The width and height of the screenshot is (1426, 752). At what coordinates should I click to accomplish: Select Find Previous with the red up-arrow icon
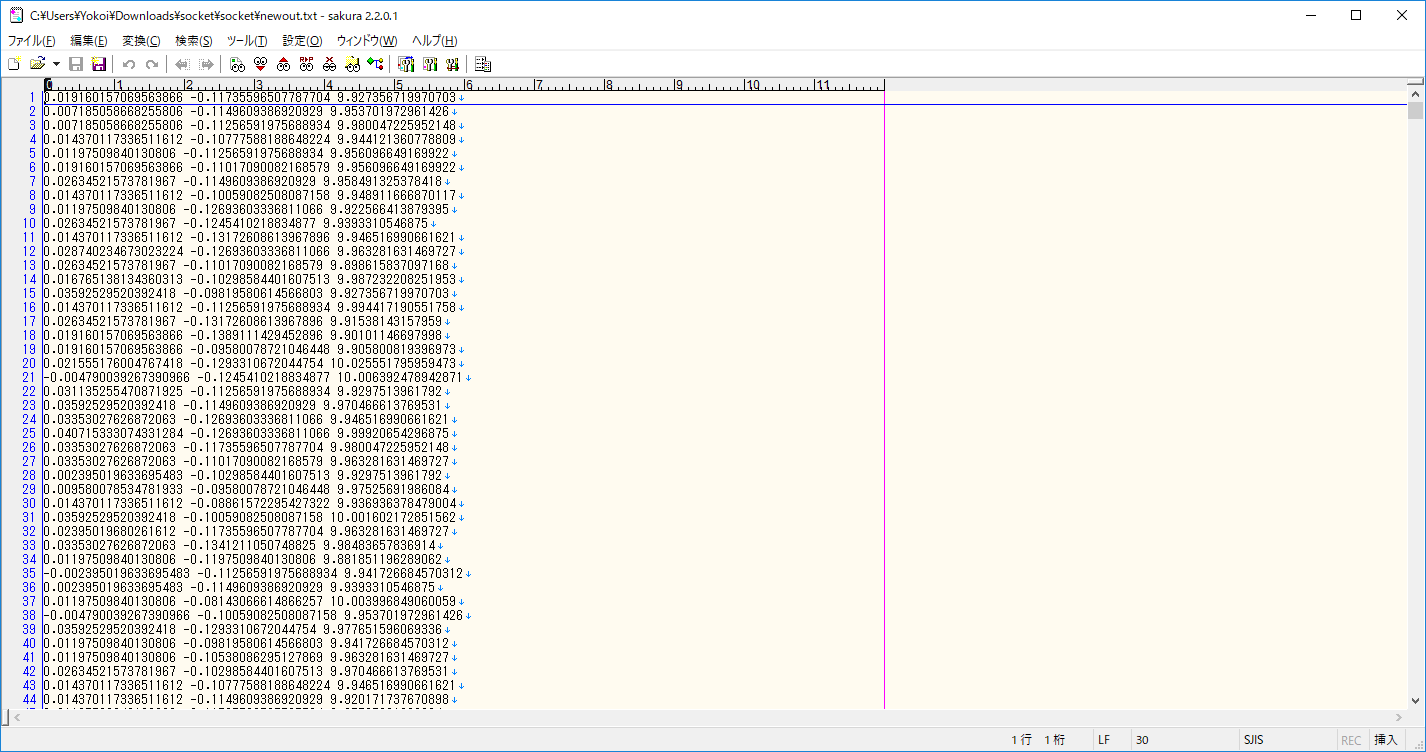click(x=284, y=63)
